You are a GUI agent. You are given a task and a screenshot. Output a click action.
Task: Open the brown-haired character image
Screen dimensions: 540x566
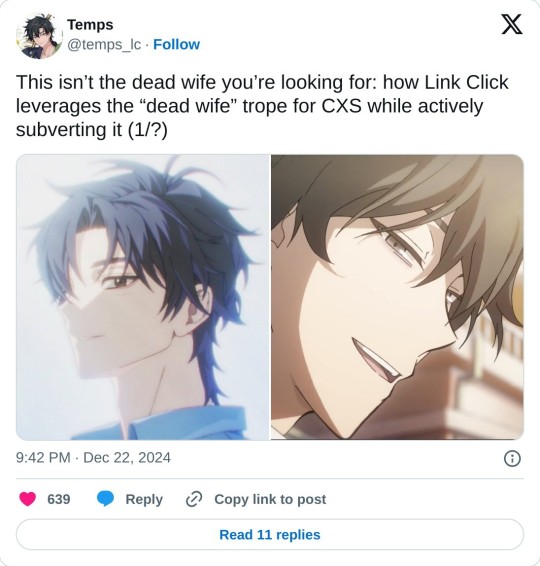(397, 297)
